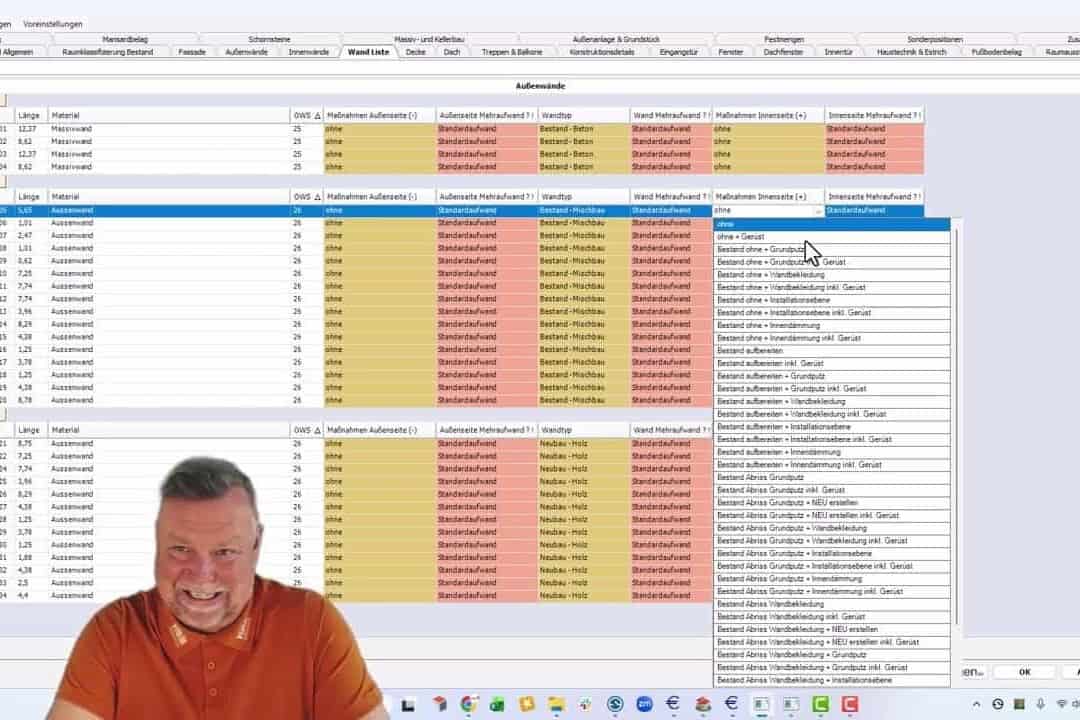This screenshot has height=720, width=1080.
Task: Open the blue Zoom taskbar icon
Action: tap(644, 704)
